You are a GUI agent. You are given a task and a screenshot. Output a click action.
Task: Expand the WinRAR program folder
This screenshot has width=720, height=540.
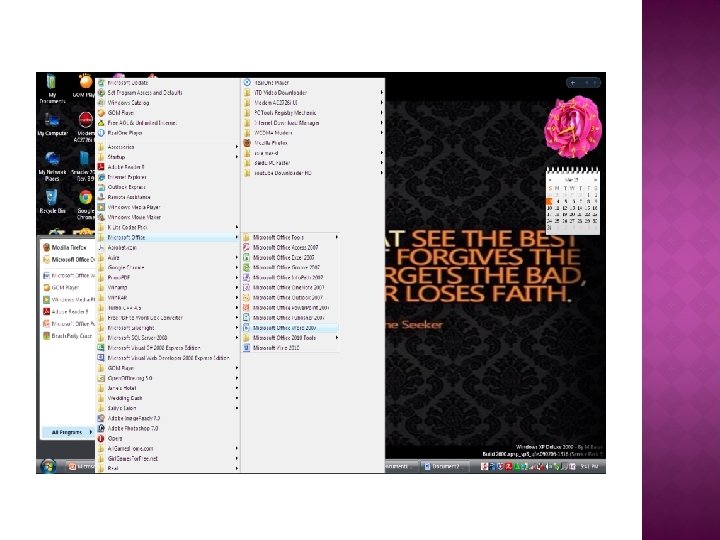(168, 298)
